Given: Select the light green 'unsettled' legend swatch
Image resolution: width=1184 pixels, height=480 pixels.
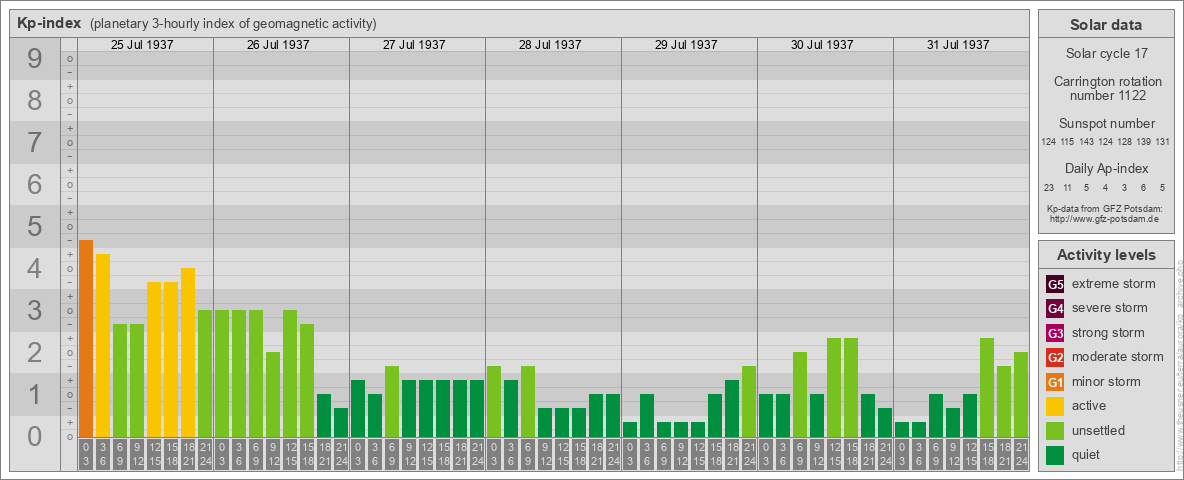Looking at the screenshot, I should [x=1055, y=431].
